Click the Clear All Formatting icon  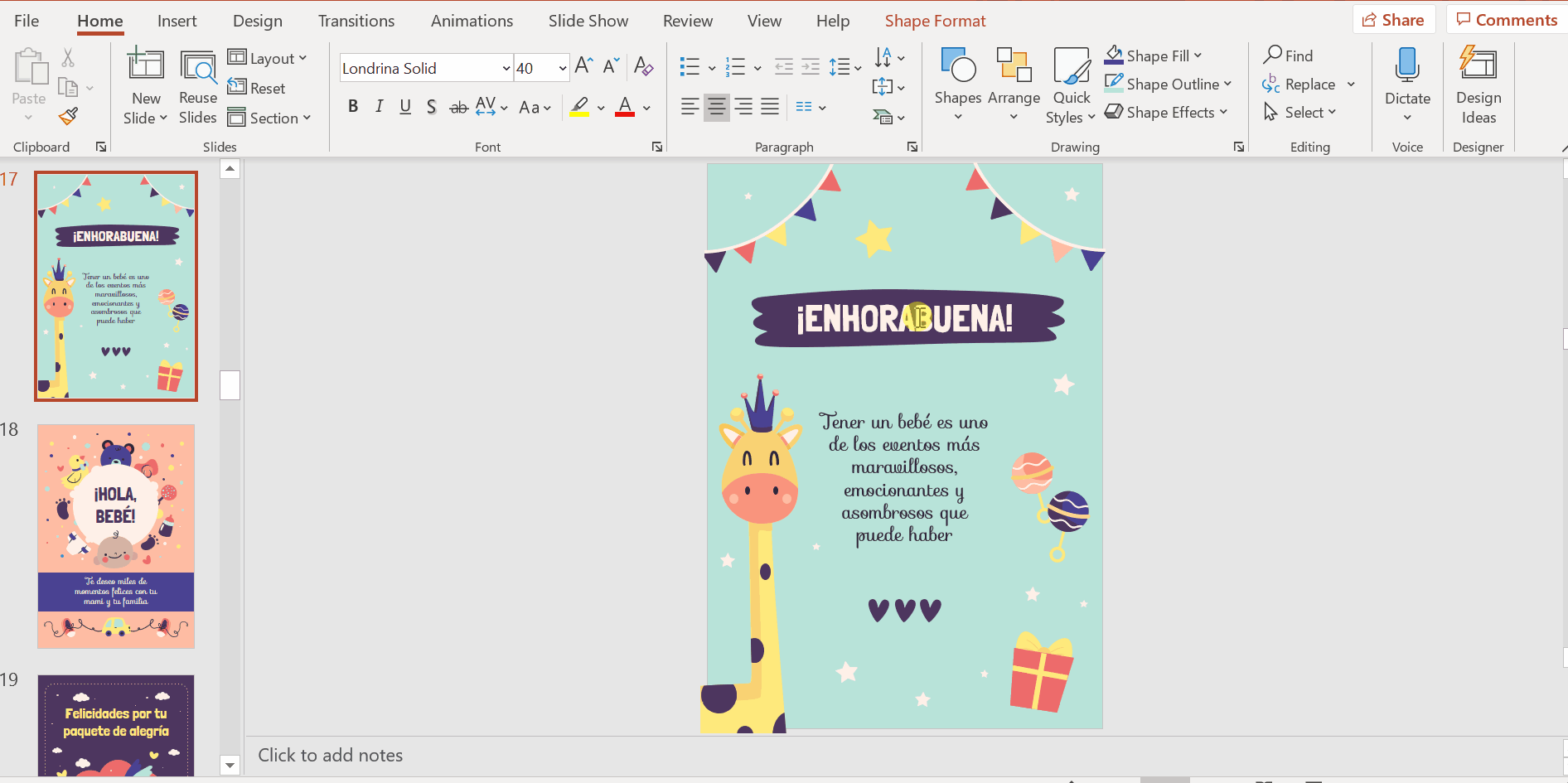coord(643,66)
